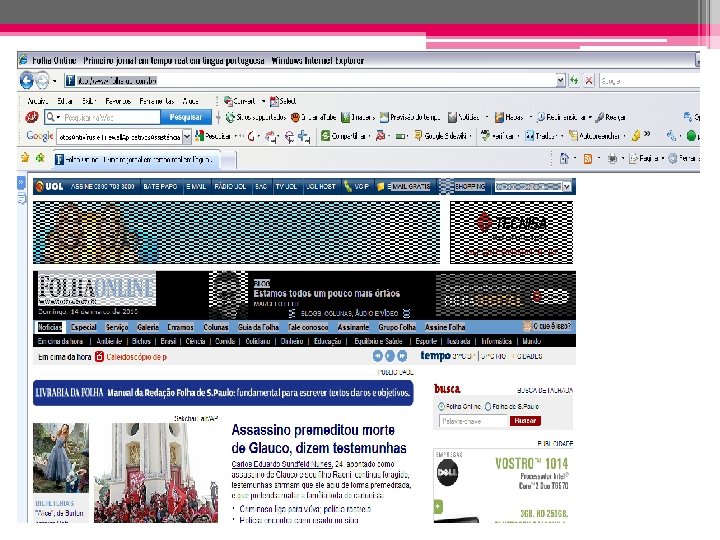Image resolution: width=720 pixels, height=540 pixels.
Task: Select the Guia da Folha site tab
Action: pos(258,327)
